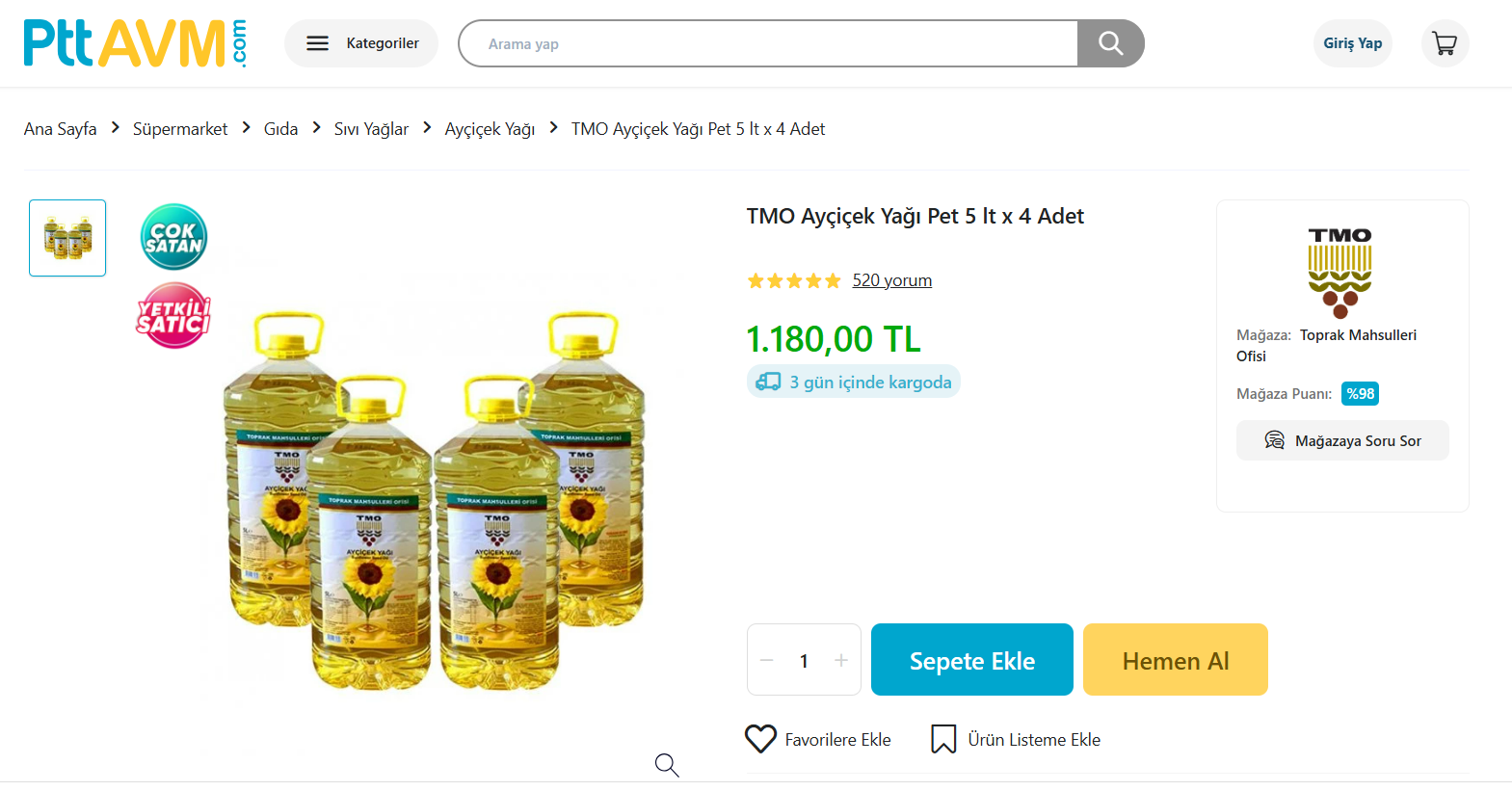Click the heart icon for favorites
The width and height of the screenshot is (1512, 791).
[x=760, y=739]
